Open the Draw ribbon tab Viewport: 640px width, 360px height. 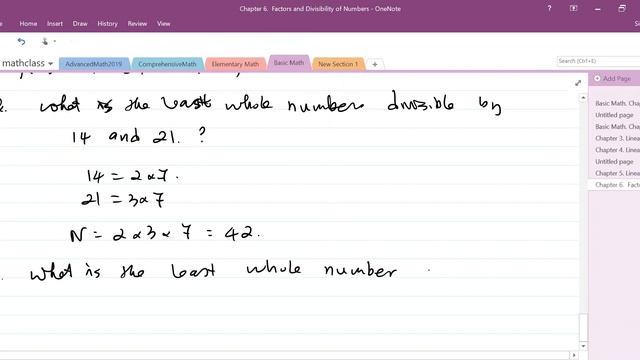tap(80, 24)
